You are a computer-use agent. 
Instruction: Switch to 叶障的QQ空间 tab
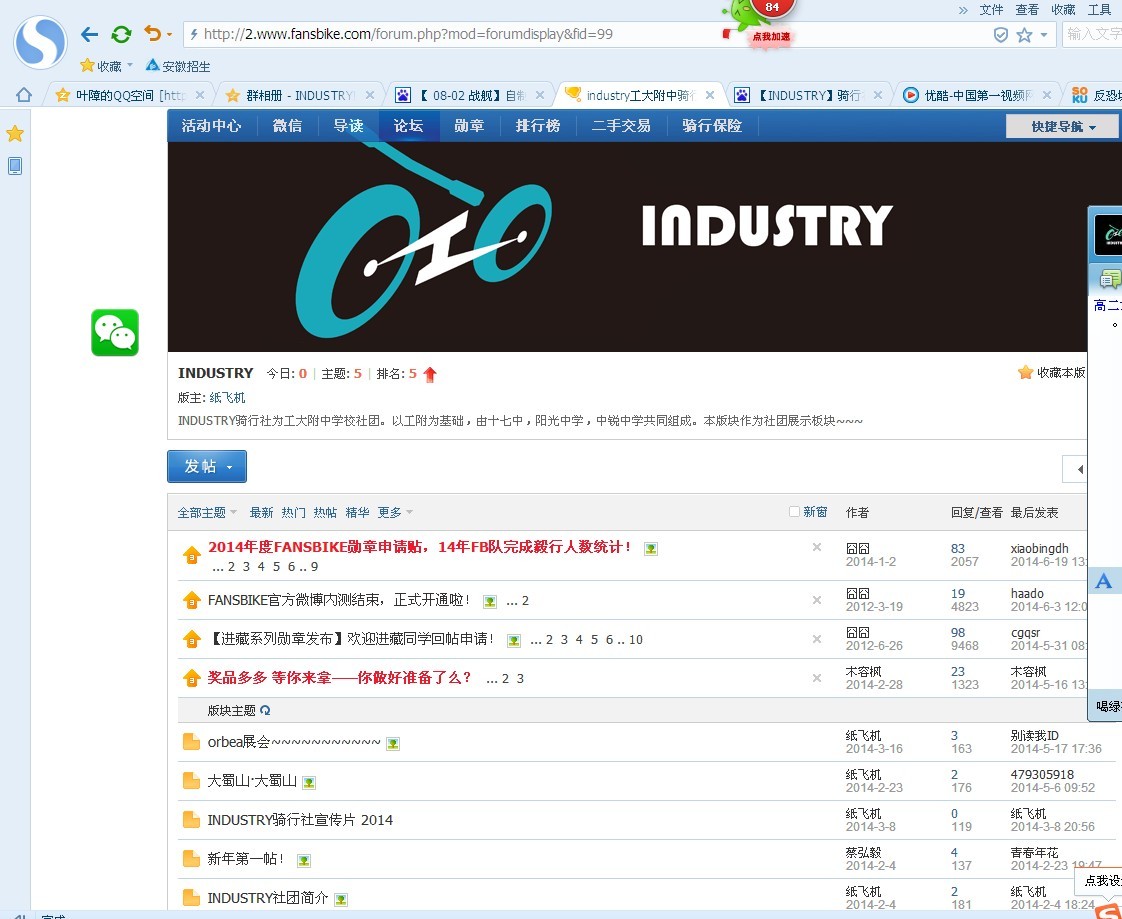tap(129, 95)
